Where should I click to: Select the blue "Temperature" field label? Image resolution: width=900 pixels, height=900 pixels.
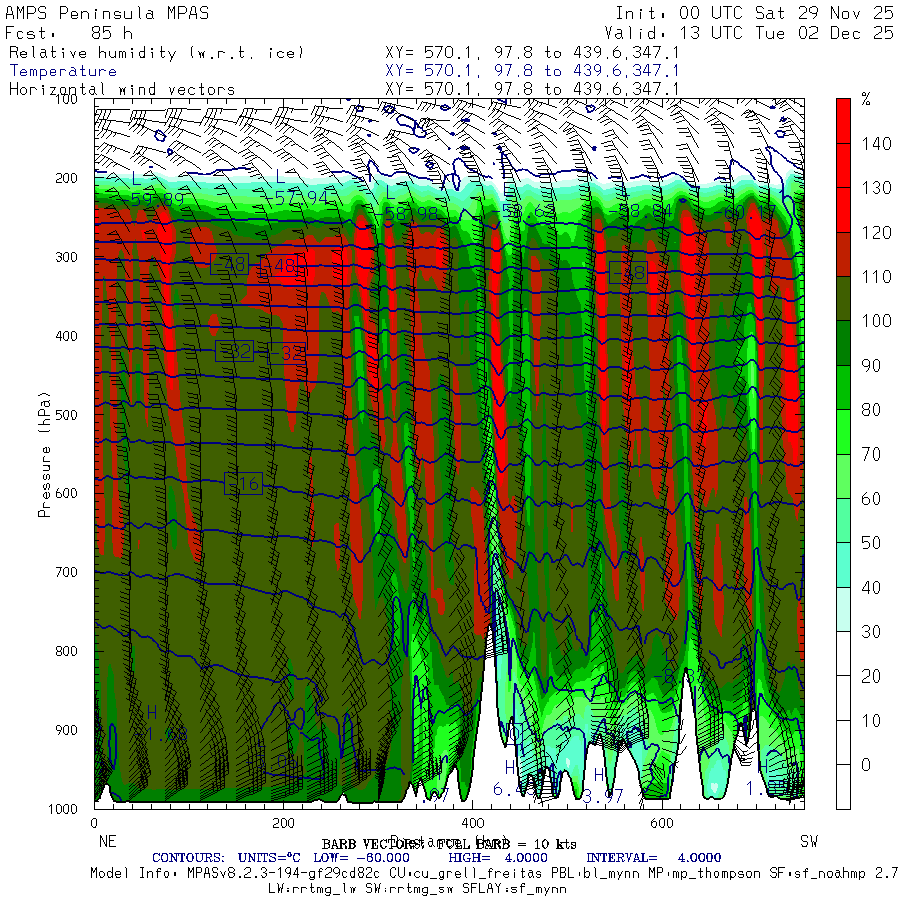(x=63, y=71)
